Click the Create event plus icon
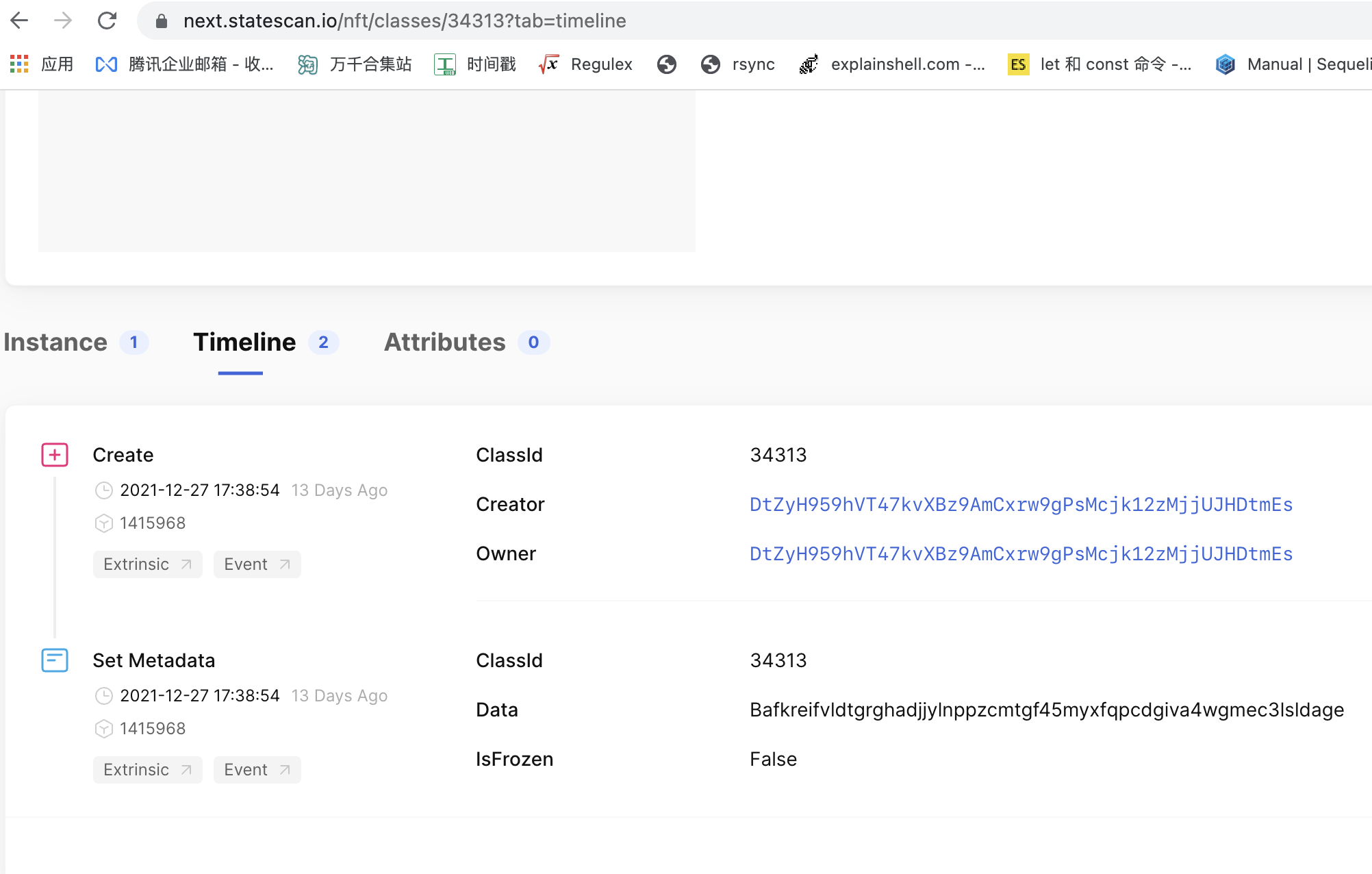This screenshot has width=1372, height=874. (54, 455)
